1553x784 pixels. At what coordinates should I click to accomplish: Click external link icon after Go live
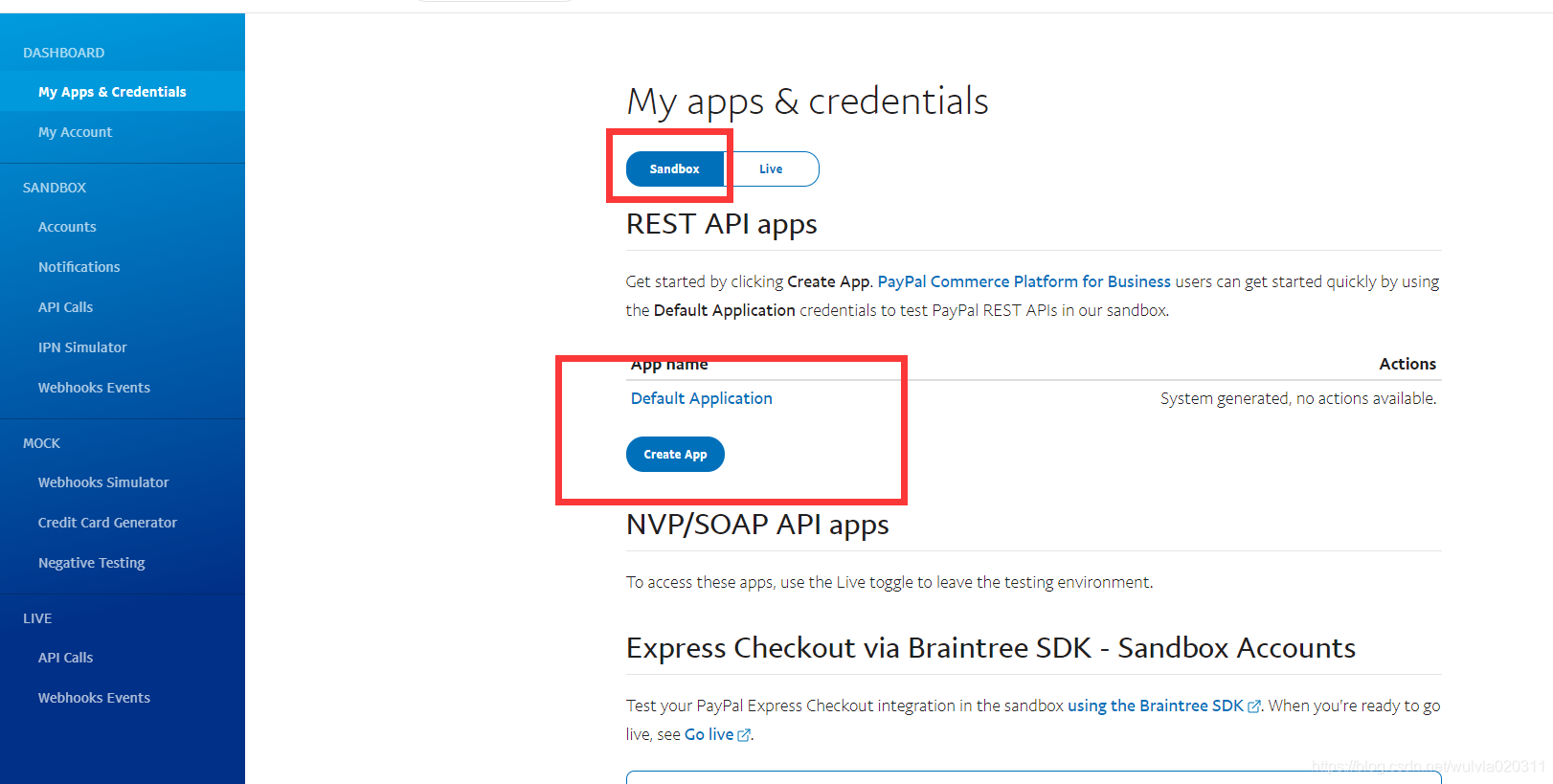tap(744, 735)
